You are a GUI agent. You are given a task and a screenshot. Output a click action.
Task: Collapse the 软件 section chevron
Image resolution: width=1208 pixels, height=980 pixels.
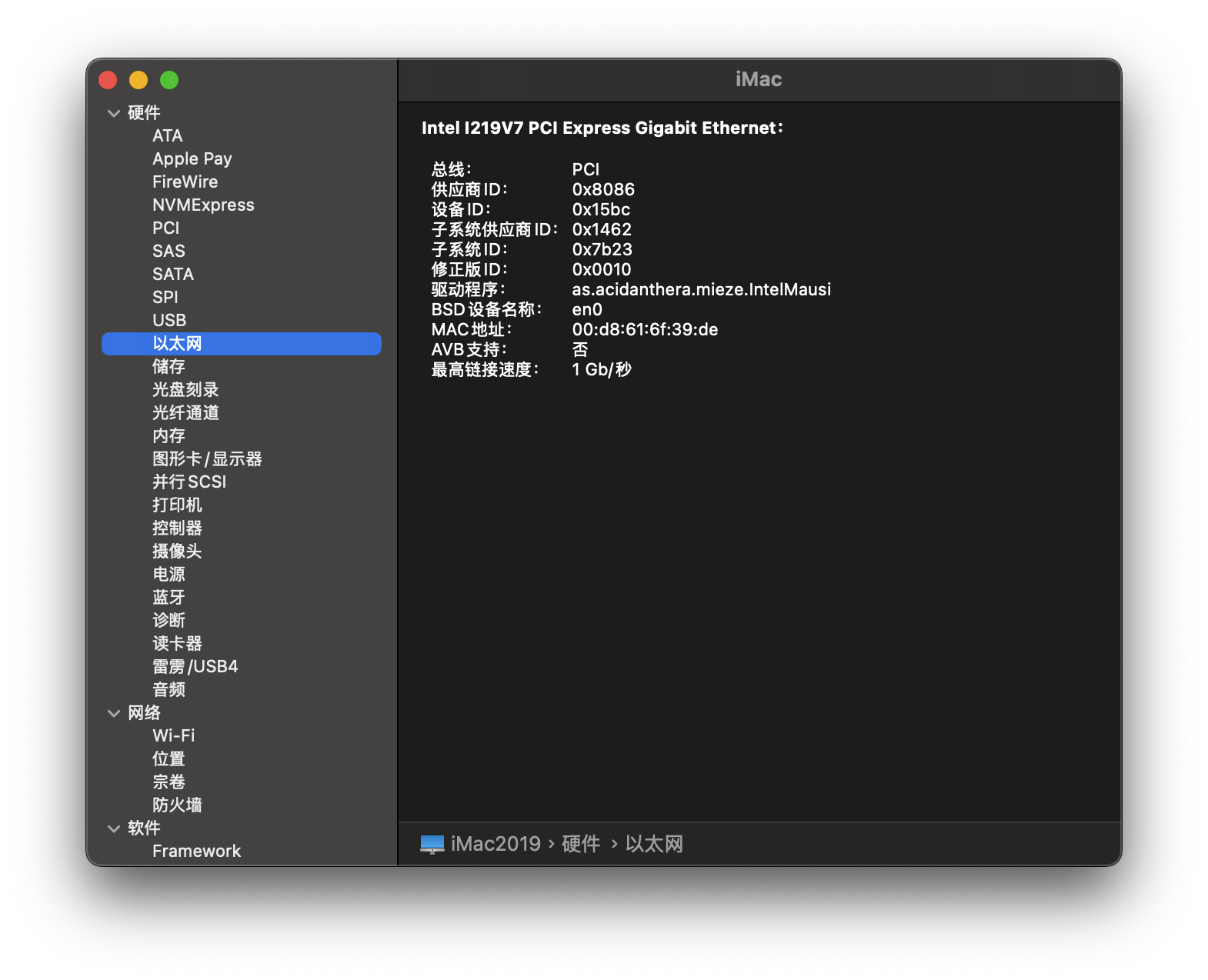(114, 828)
